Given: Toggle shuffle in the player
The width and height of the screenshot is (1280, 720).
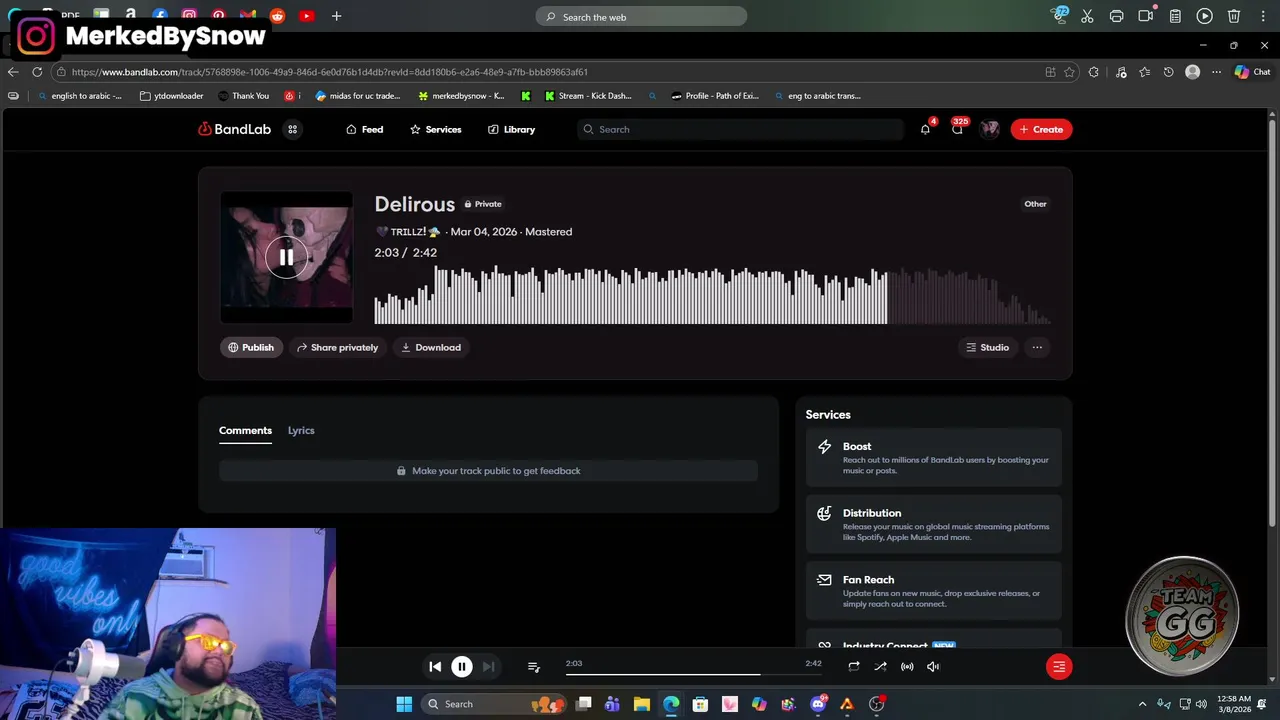Looking at the screenshot, I should (880, 666).
